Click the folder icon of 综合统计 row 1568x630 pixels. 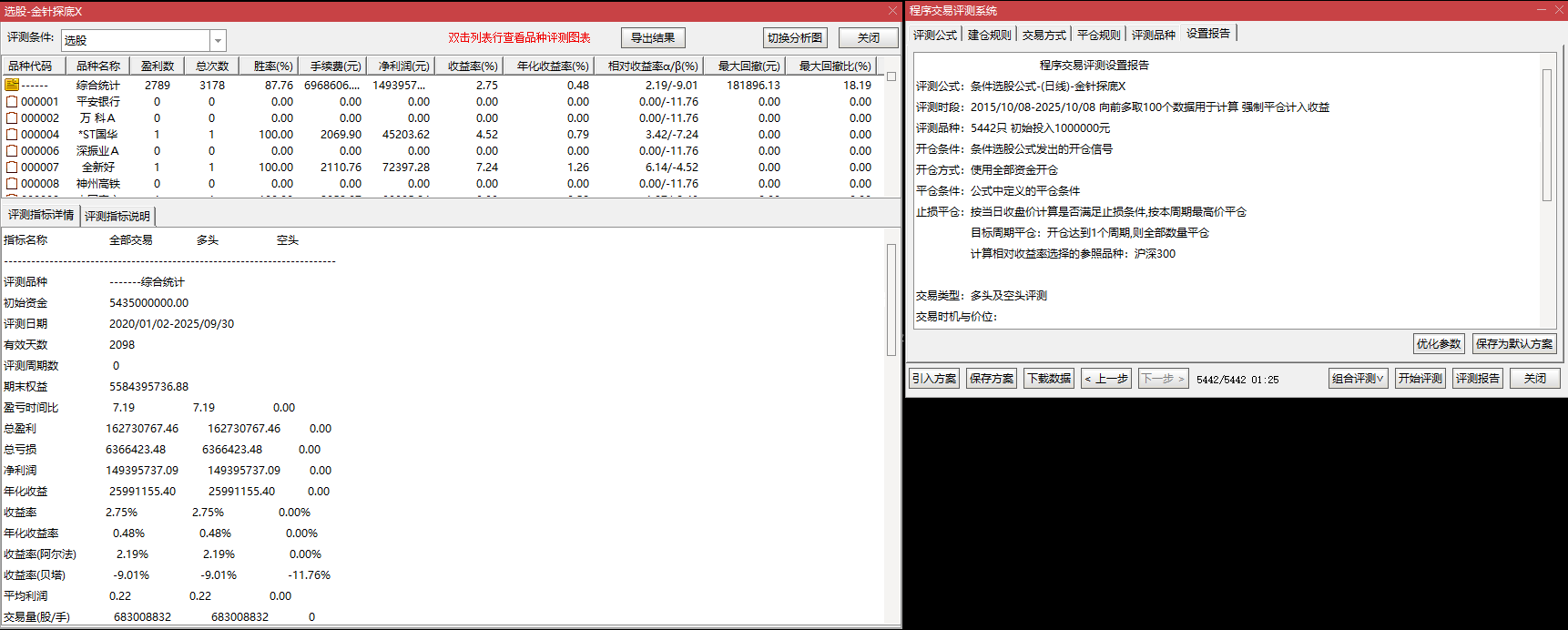point(12,85)
